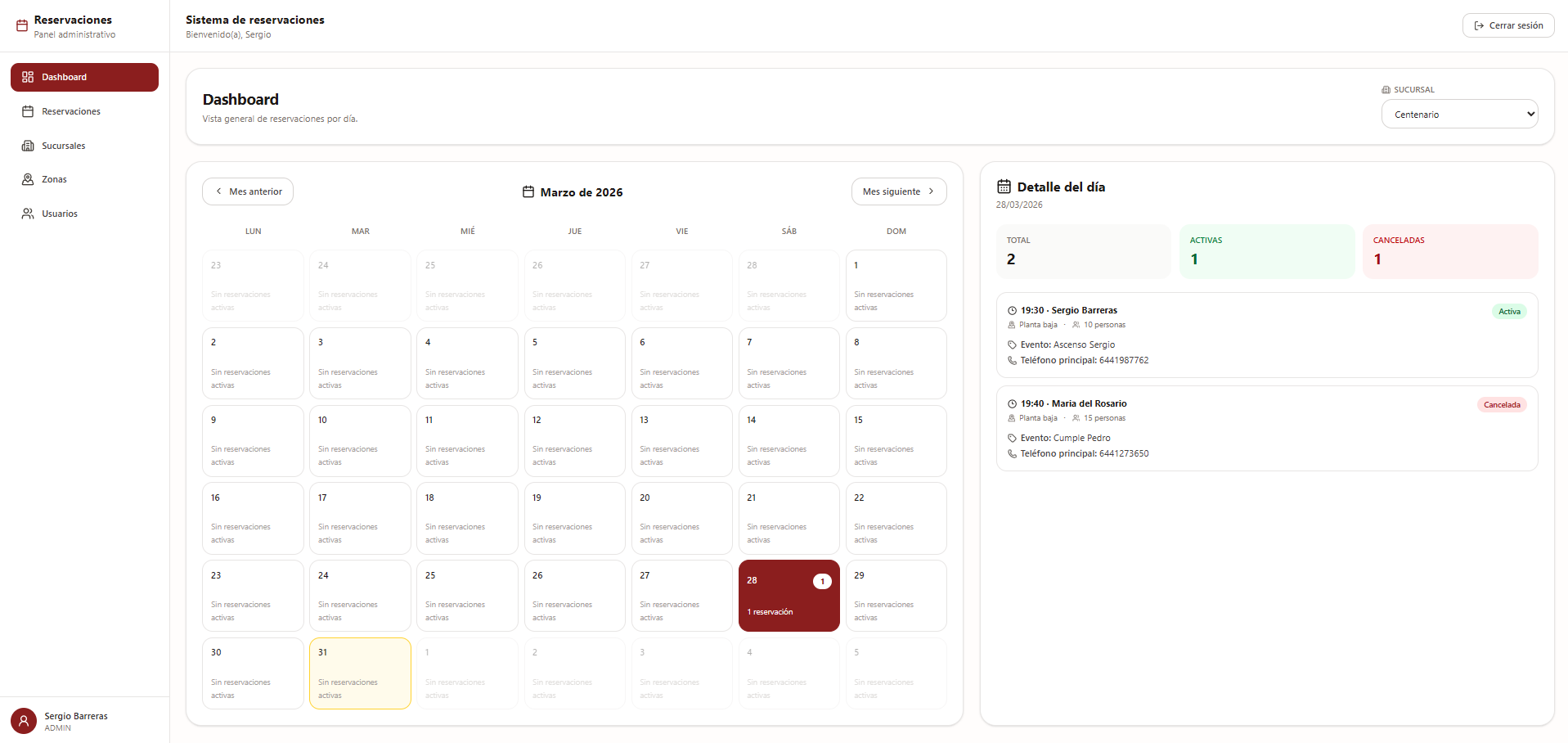Select the highlighted day 28 with 1 reservación
The height and width of the screenshot is (743, 1568).
coord(789,596)
